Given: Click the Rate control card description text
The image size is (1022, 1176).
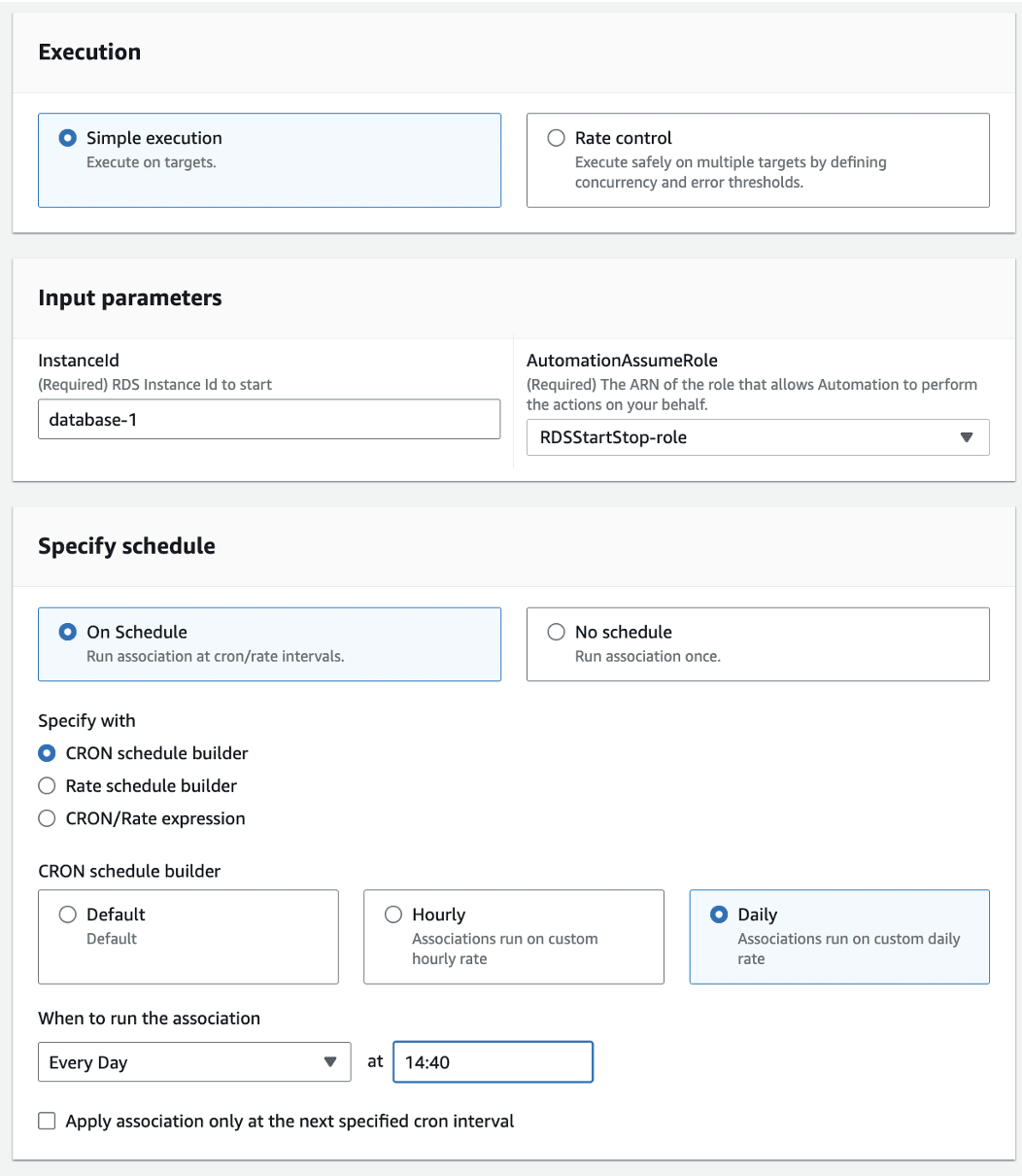Looking at the screenshot, I should 731,172.
